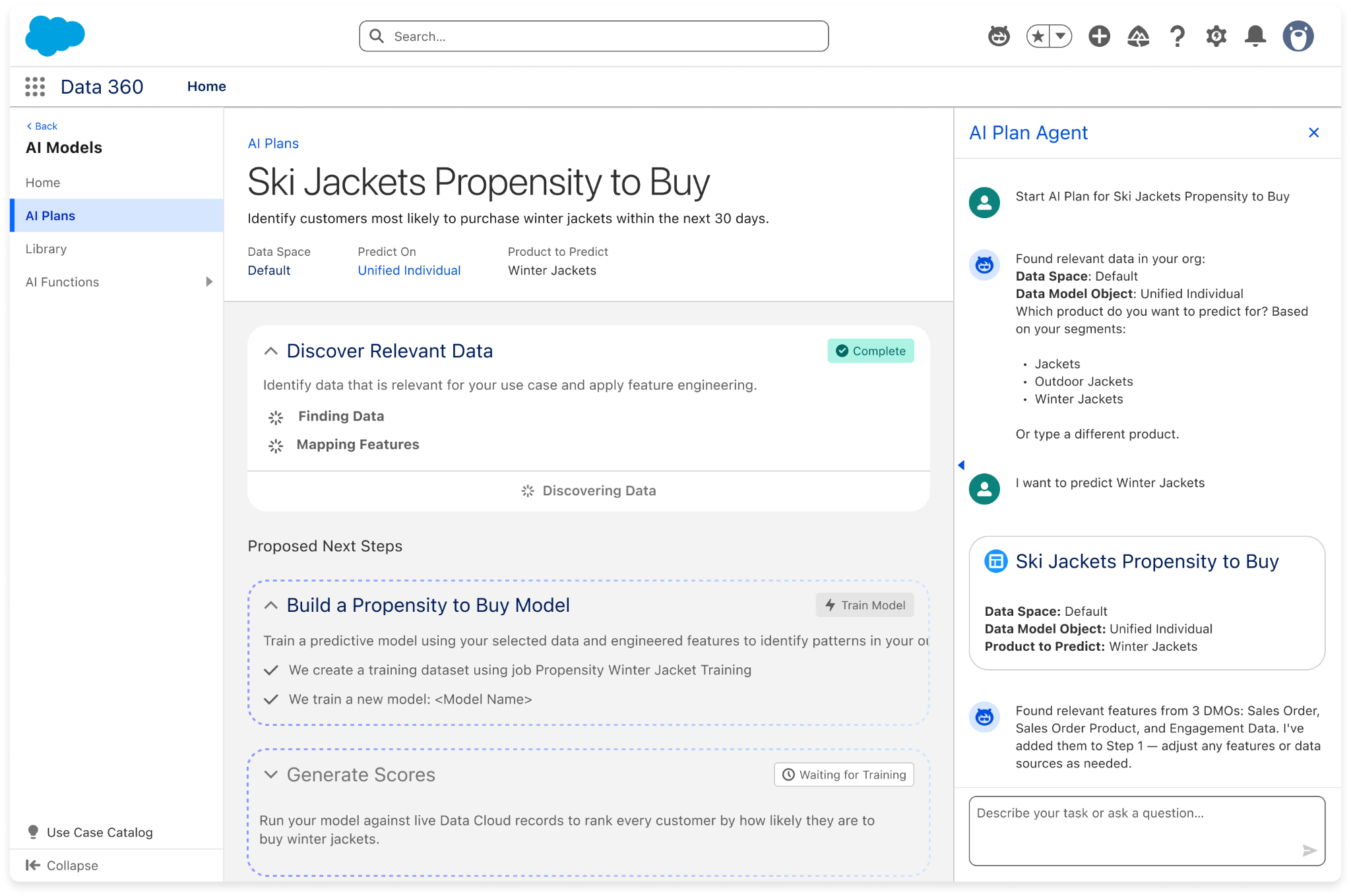This screenshot has width=1351, height=896.
Task: Click the search magnifier icon
Action: [377, 36]
